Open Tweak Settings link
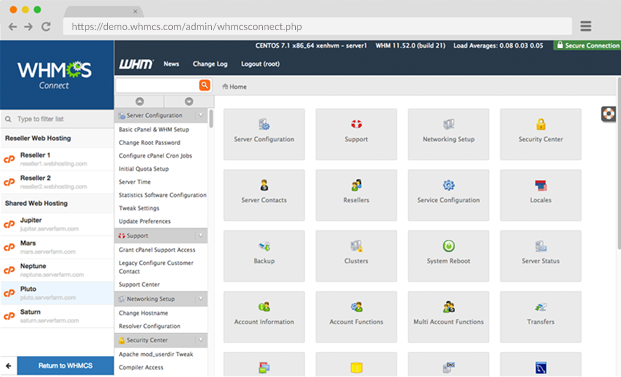 point(139,208)
